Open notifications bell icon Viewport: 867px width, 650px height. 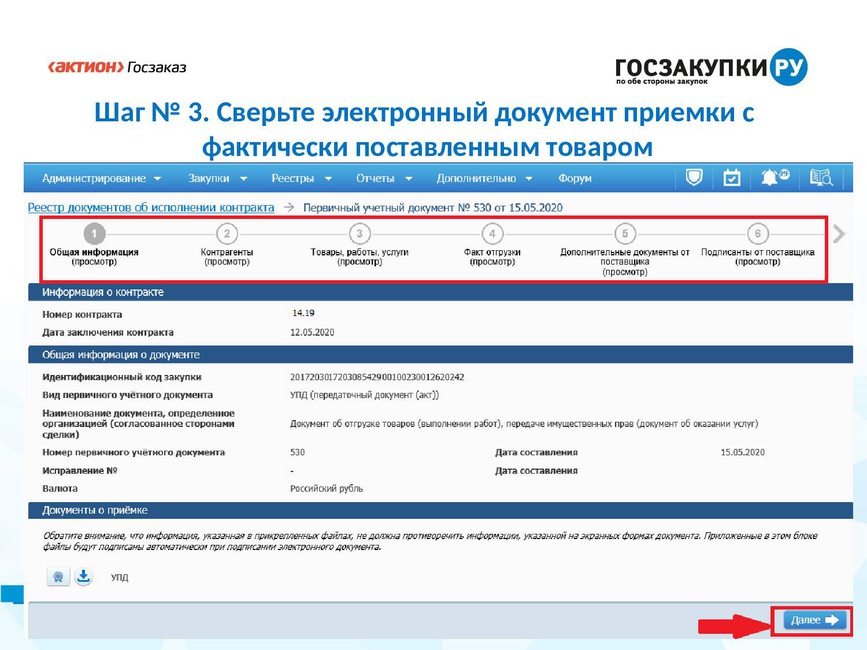coord(775,177)
